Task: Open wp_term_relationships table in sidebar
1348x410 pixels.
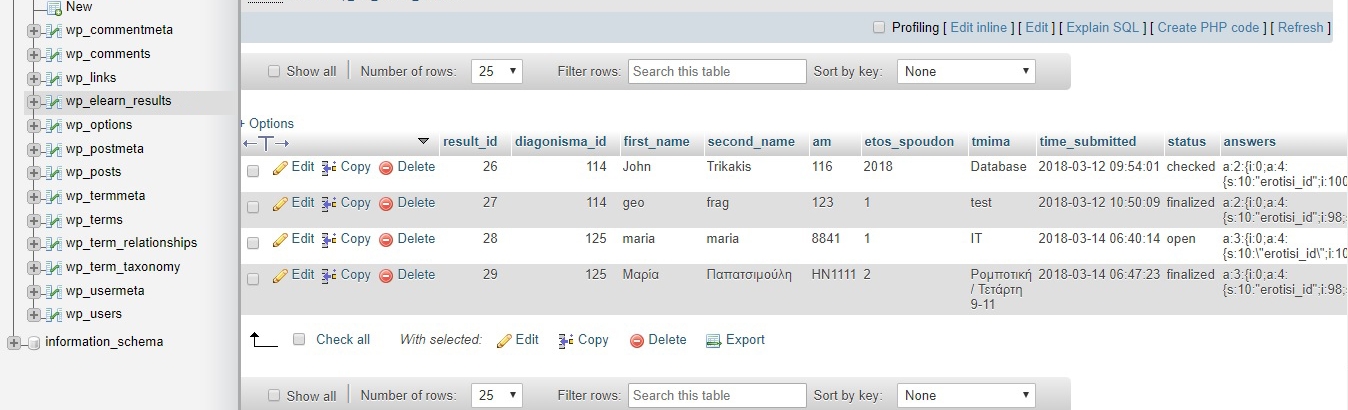Action: [131, 243]
